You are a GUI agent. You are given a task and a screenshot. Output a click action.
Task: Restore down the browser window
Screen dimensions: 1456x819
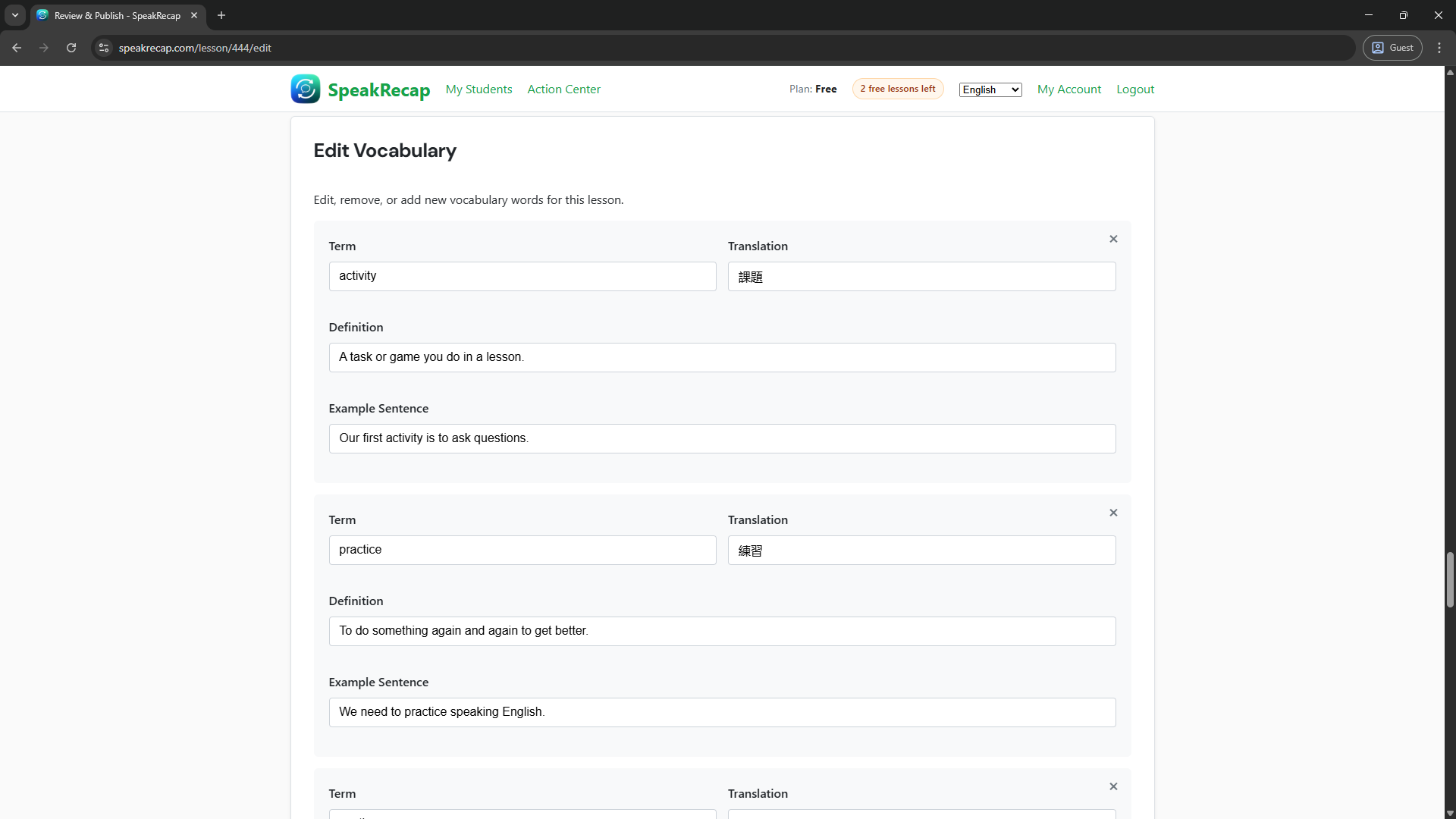1403,15
